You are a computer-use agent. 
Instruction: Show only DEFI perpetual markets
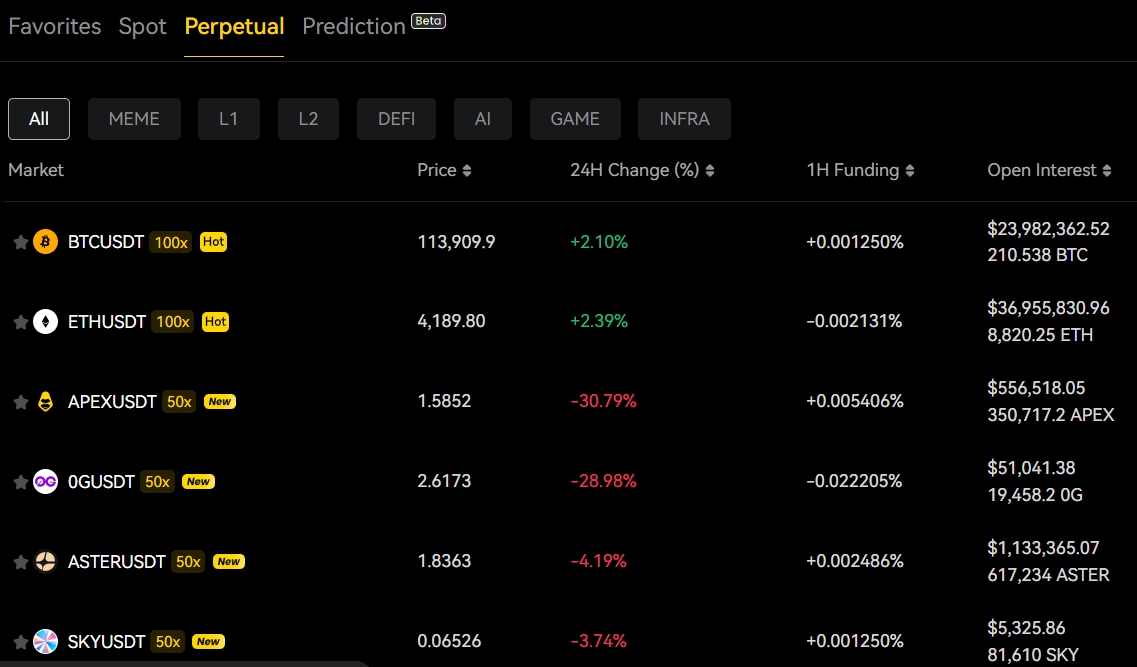coord(396,118)
